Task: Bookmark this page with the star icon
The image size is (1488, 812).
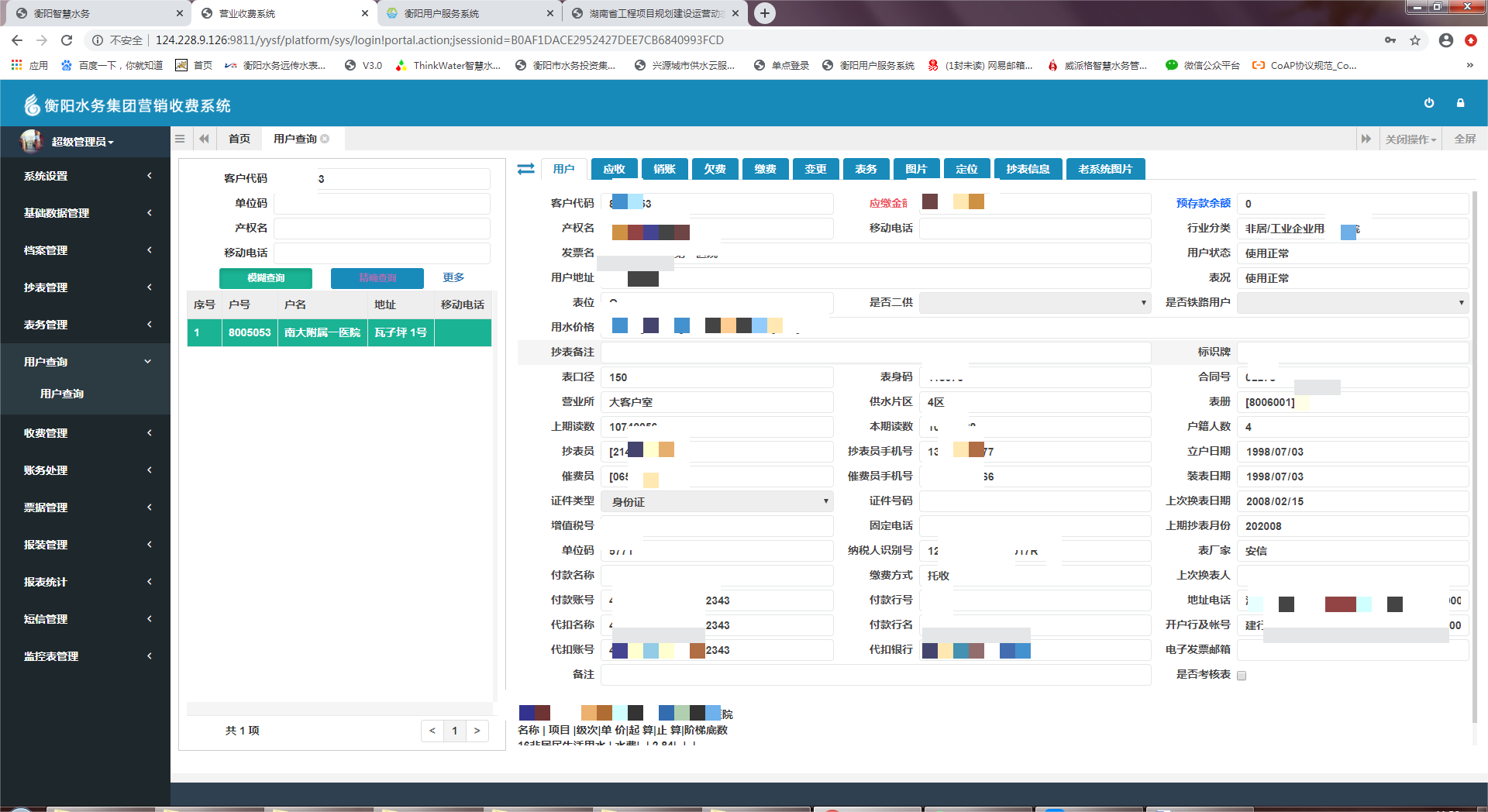Action: pos(1415,40)
